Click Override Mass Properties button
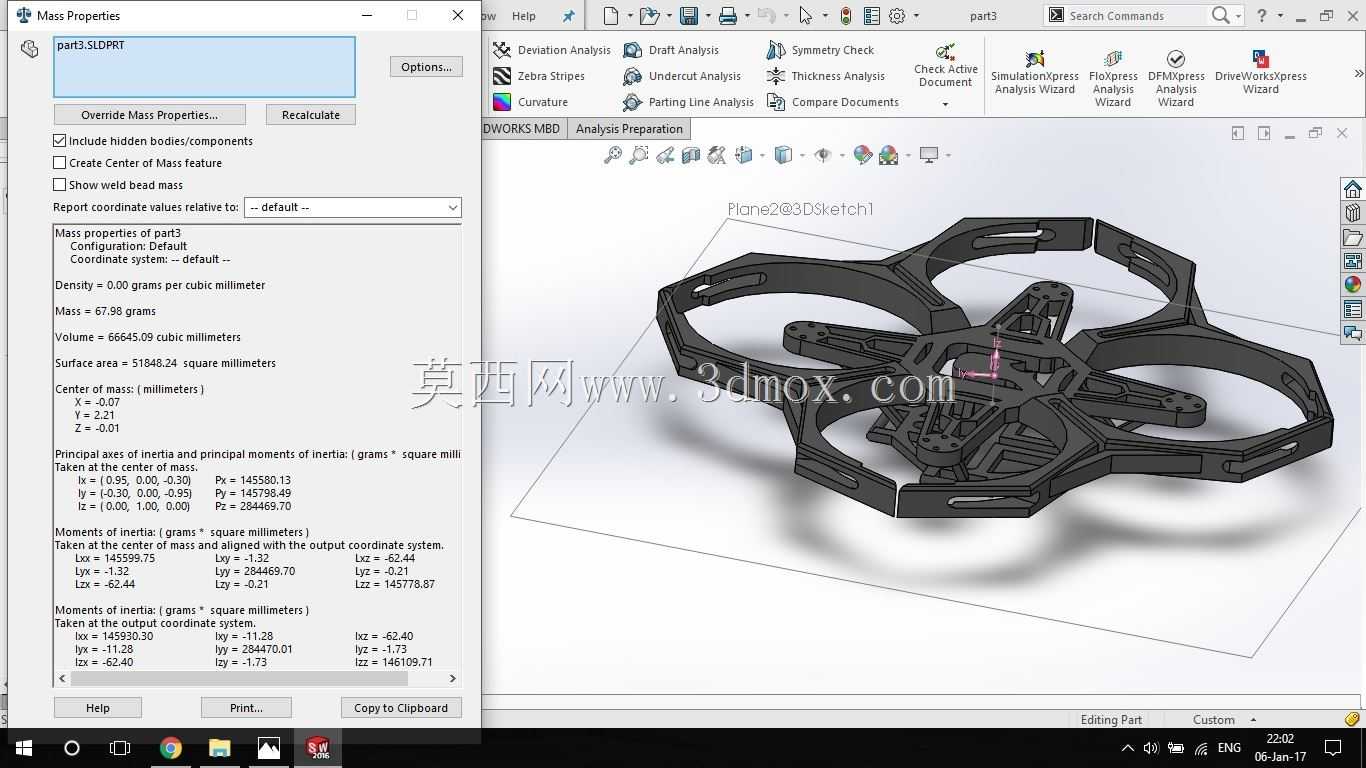The width and height of the screenshot is (1366, 768). point(149,115)
